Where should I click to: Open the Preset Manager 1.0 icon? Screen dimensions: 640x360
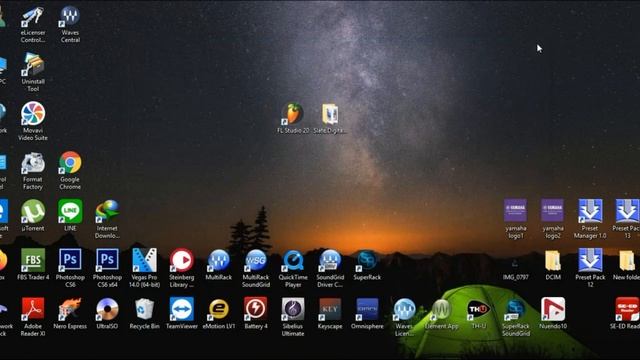pyautogui.click(x=590, y=211)
